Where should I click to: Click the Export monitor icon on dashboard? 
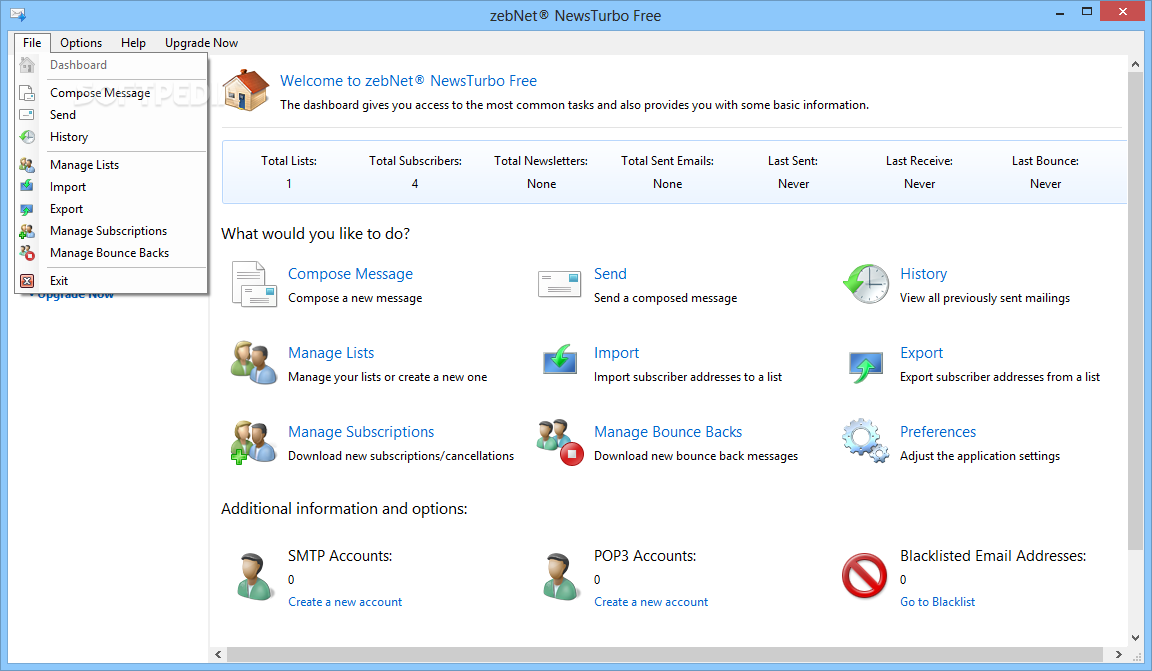coord(865,365)
